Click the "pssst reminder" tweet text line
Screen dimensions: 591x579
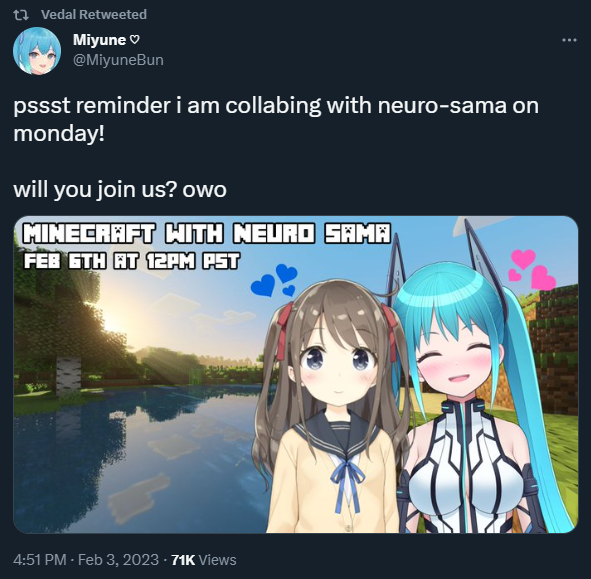click(276, 106)
